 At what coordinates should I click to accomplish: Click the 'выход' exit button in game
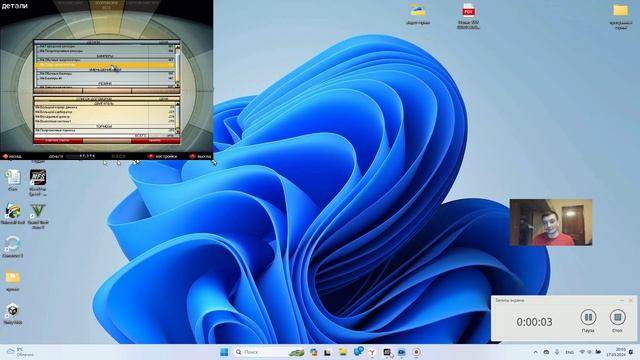tap(200, 156)
